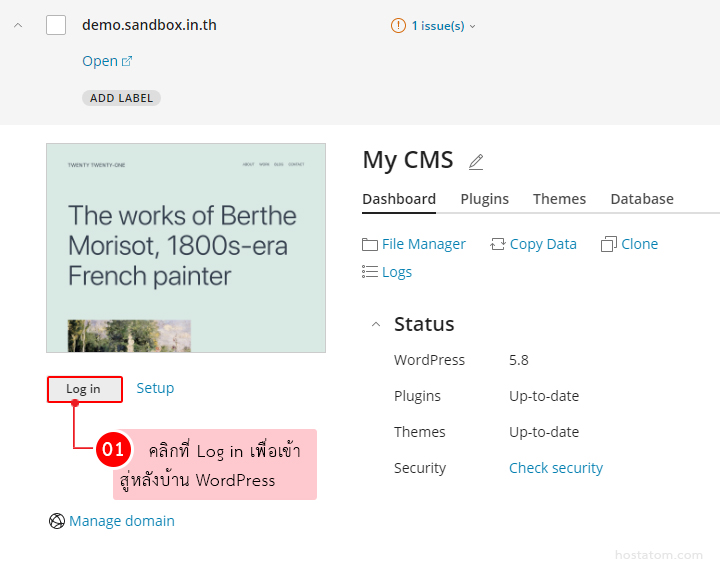Click the orange issue warning icon
720x574 pixels.
tap(398, 26)
